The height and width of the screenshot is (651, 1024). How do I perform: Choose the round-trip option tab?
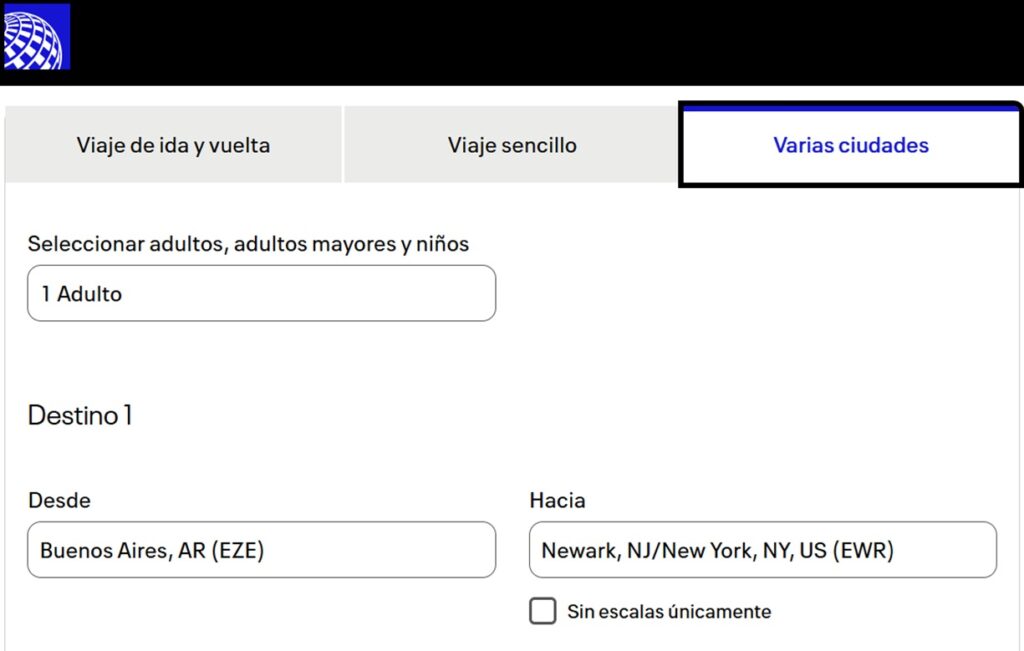point(173,145)
